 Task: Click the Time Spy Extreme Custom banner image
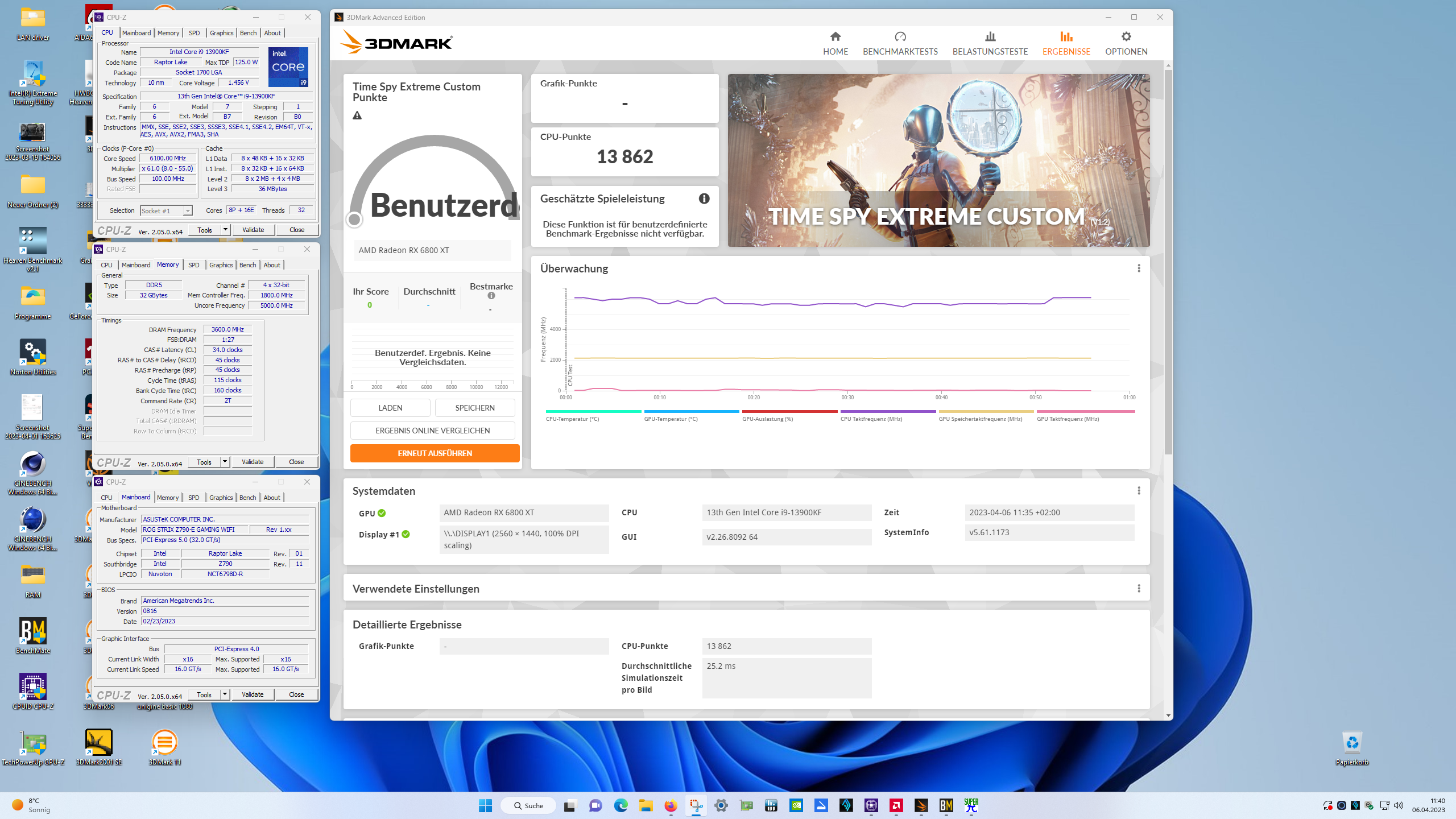tap(938, 160)
